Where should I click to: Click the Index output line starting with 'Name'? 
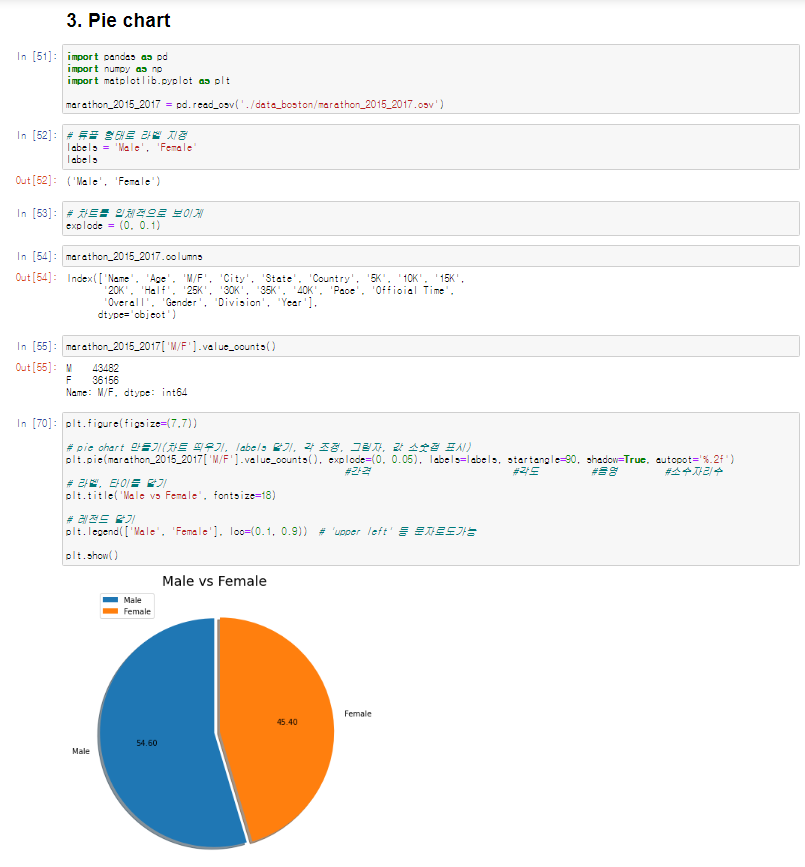click(266, 279)
